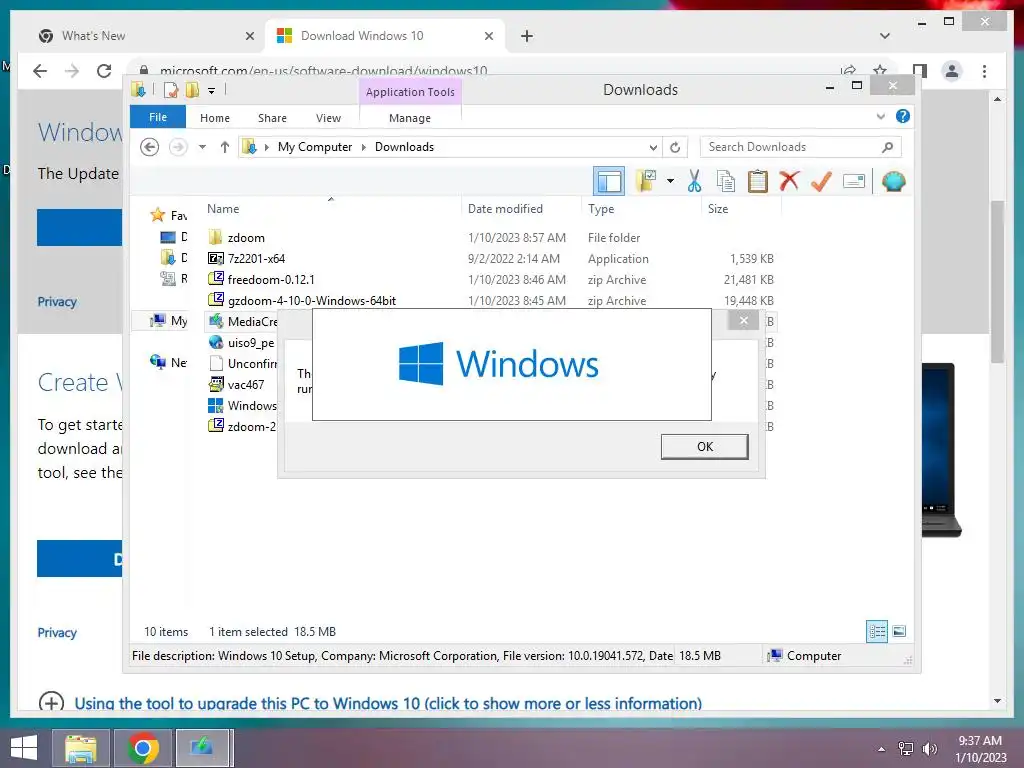The height and width of the screenshot is (768, 1024).
Task: Open the Manage ribbon tab
Action: click(410, 118)
